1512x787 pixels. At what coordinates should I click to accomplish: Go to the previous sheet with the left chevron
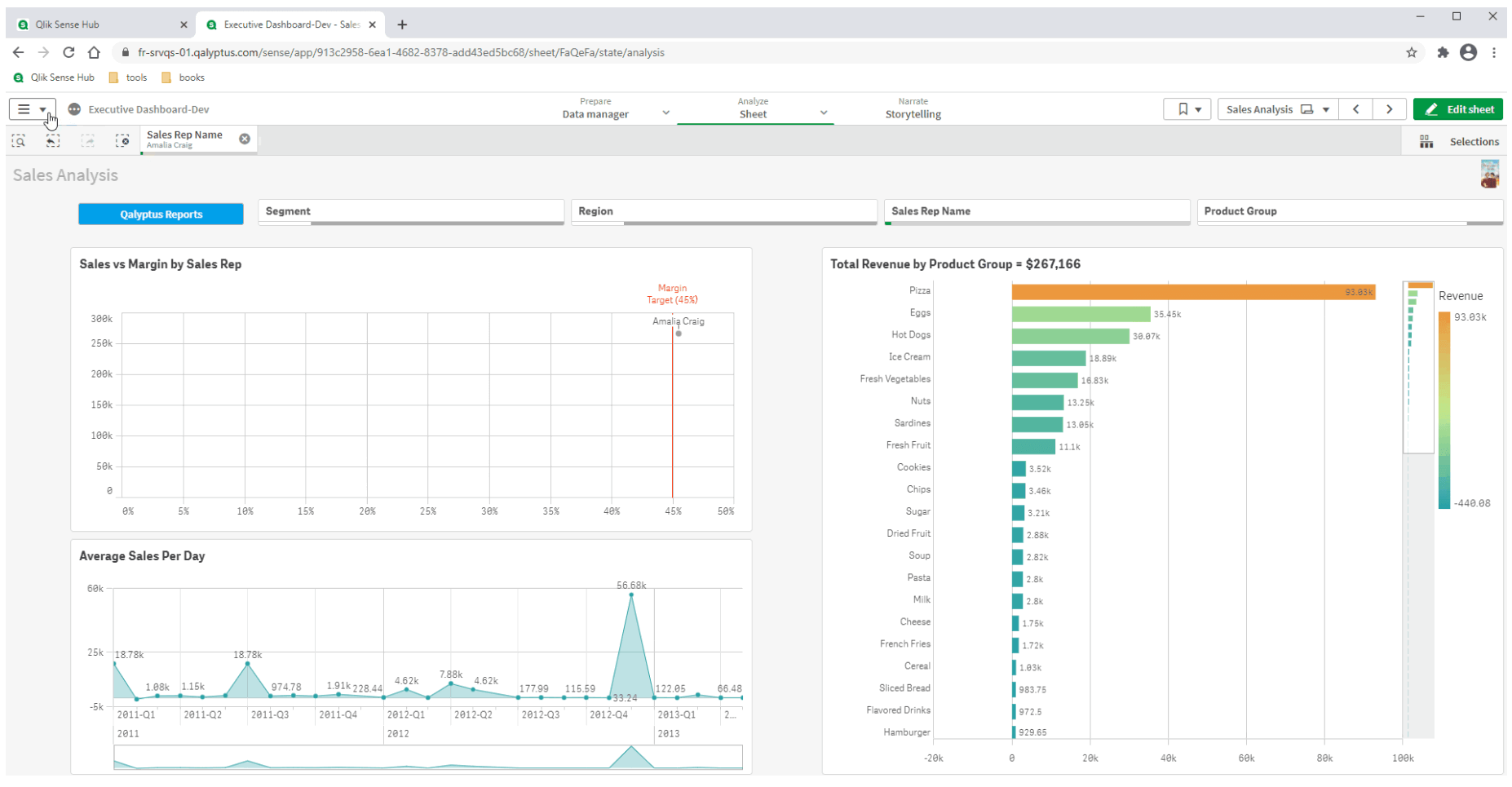pyautogui.click(x=1356, y=108)
